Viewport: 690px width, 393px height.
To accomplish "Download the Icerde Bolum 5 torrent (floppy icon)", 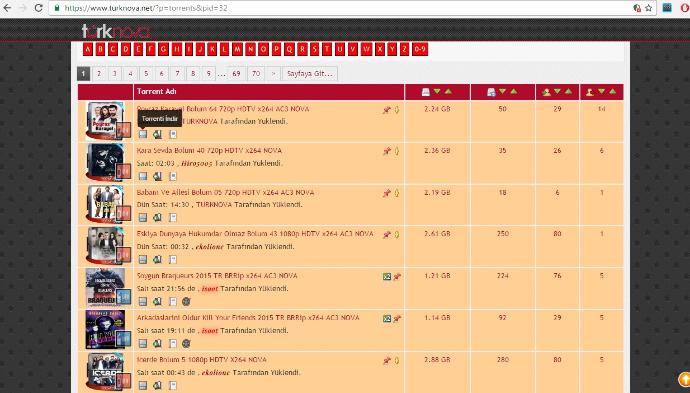I will pos(143,386).
